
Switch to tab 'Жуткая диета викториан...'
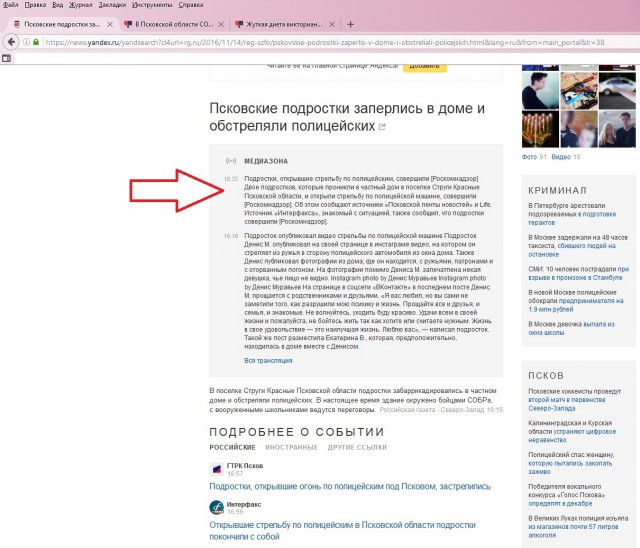(284, 24)
